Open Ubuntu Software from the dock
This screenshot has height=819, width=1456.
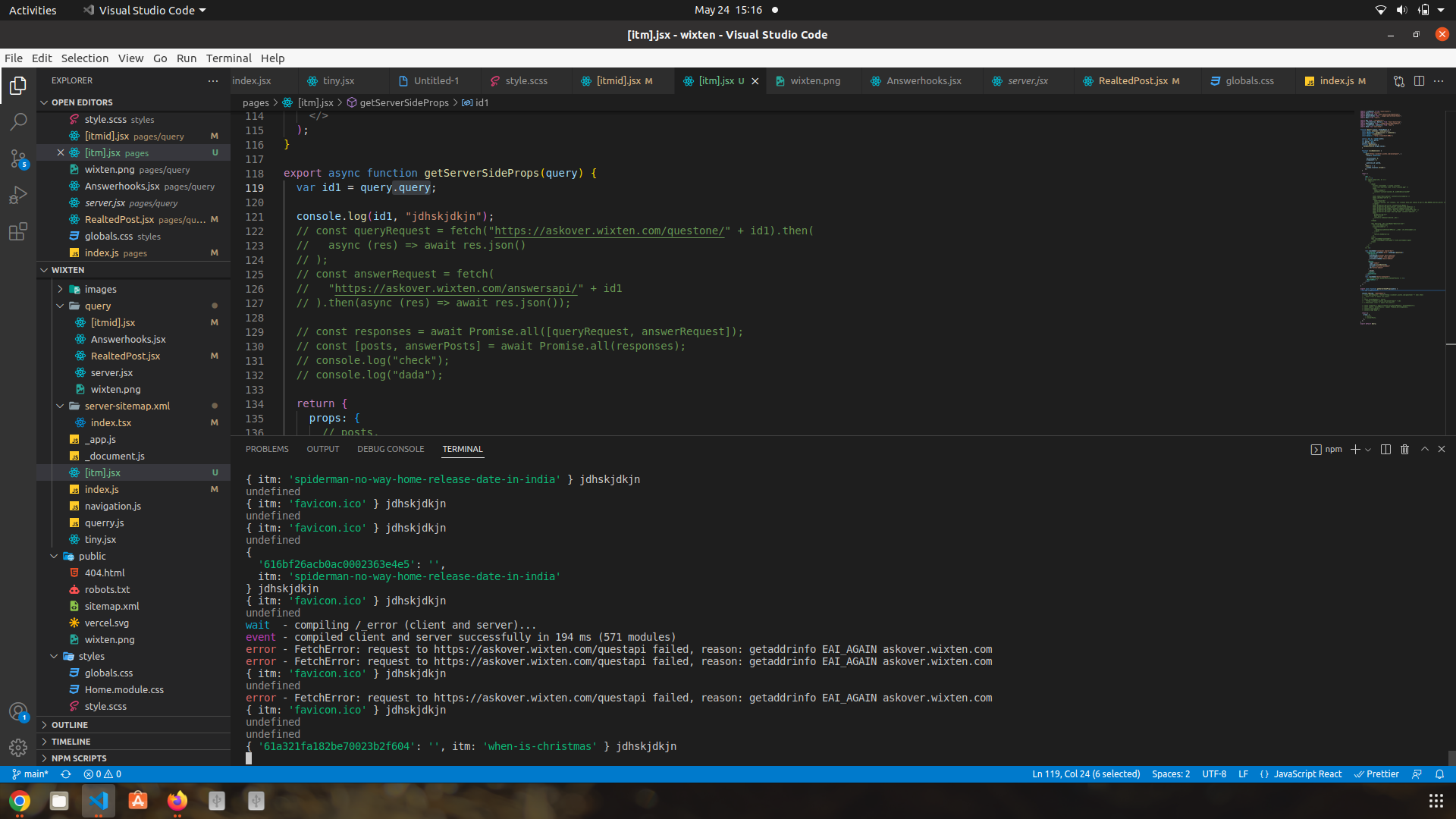(138, 801)
